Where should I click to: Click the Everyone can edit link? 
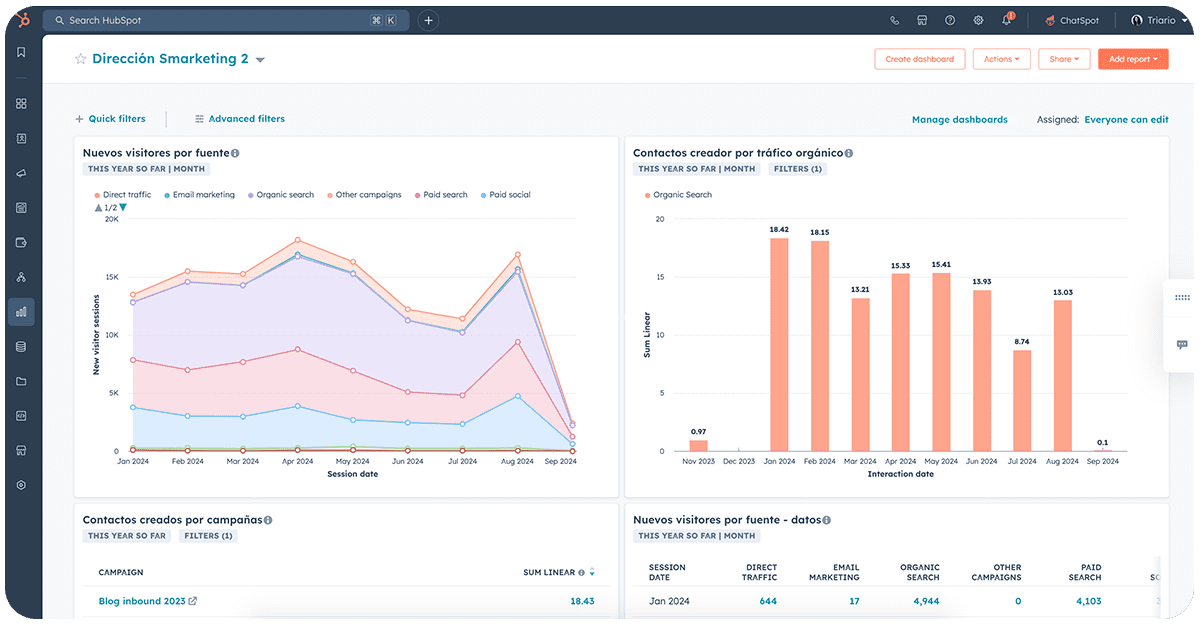tap(1126, 120)
